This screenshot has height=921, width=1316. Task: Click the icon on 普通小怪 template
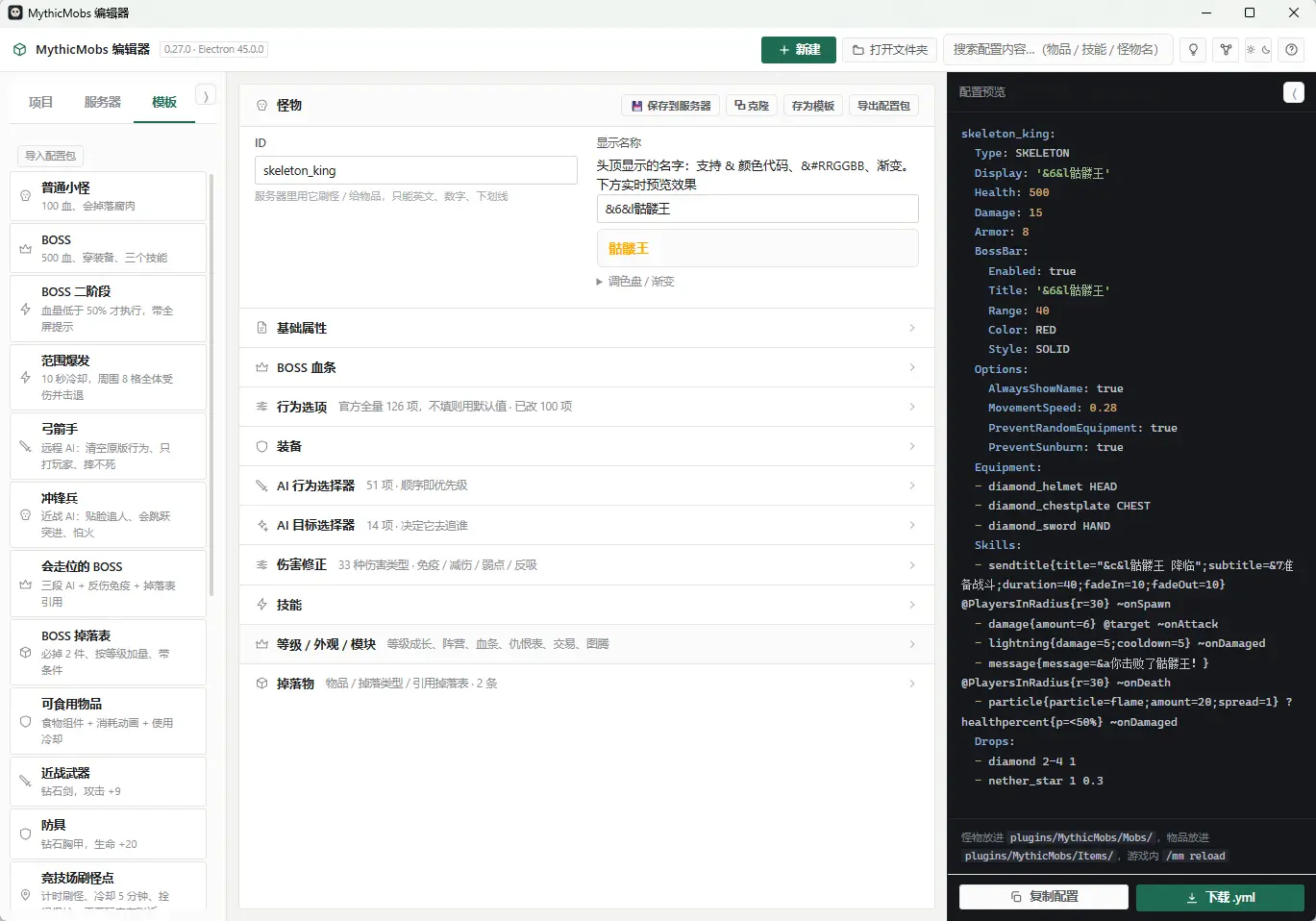tap(26, 195)
